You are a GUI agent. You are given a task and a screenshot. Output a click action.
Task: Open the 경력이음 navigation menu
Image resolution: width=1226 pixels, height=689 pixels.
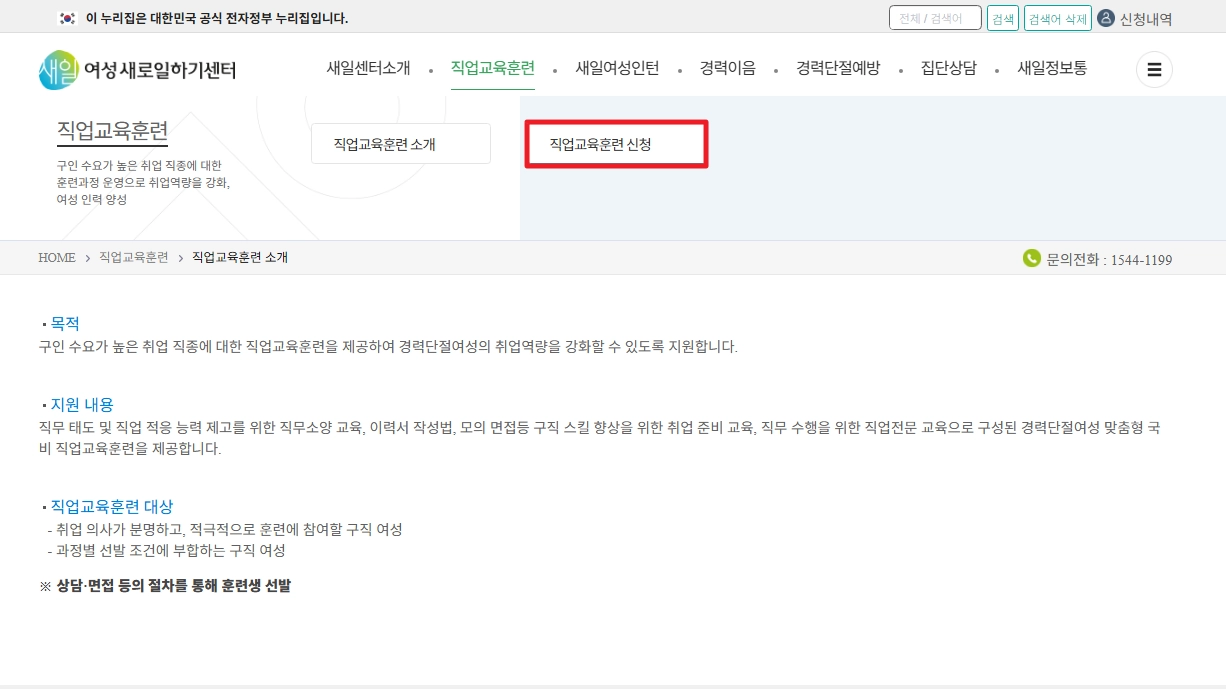[x=727, y=68]
